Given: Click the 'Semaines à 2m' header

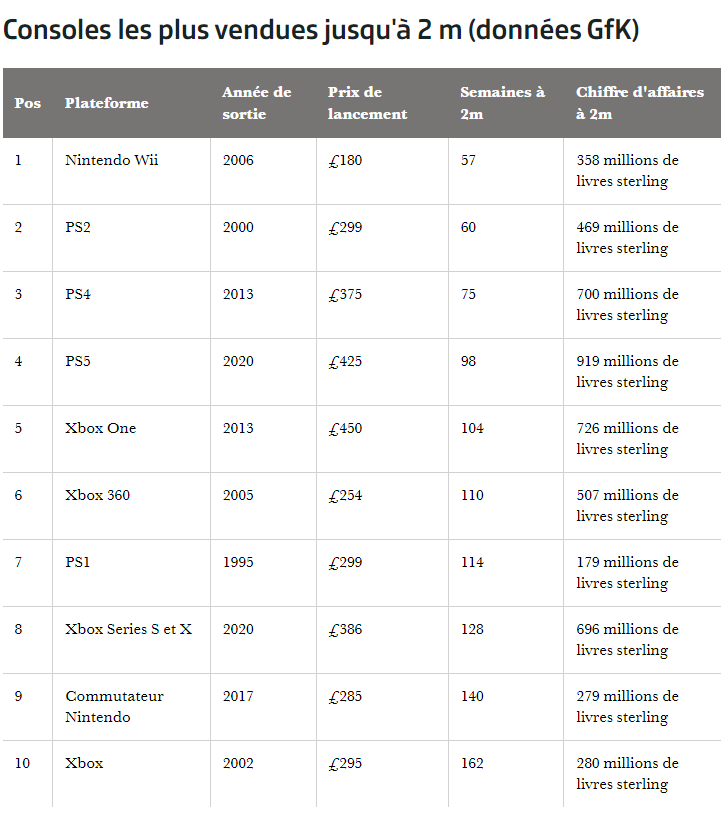Looking at the screenshot, I should coord(502,103).
